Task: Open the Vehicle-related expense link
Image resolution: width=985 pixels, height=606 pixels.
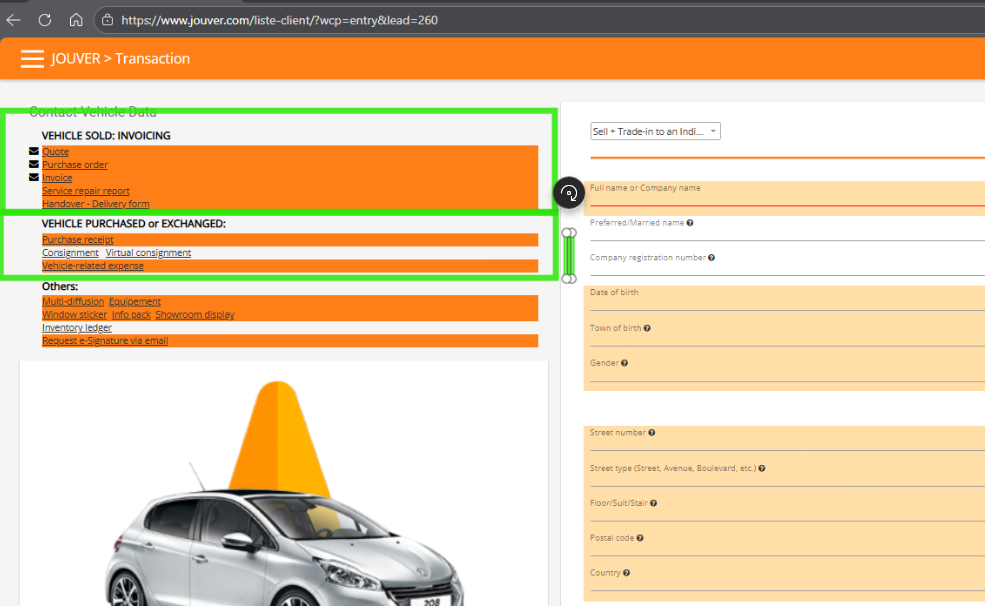Action: pos(92,266)
